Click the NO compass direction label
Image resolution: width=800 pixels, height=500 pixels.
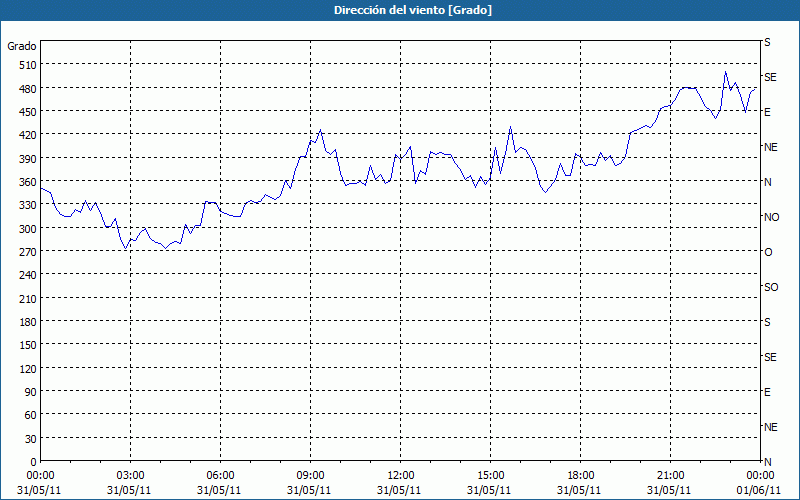tap(771, 217)
